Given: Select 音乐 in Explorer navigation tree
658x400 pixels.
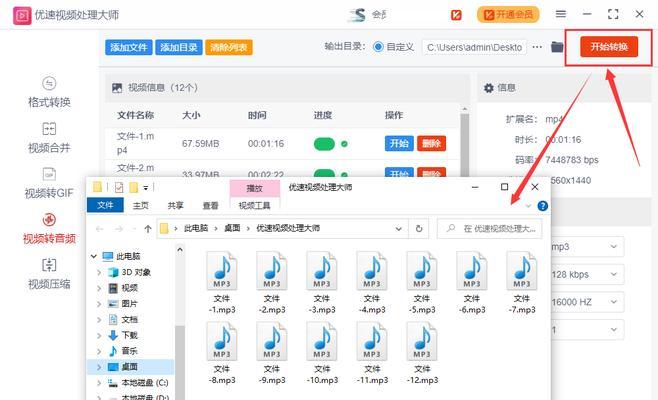Looking at the screenshot, I should [x=129, y=351].
